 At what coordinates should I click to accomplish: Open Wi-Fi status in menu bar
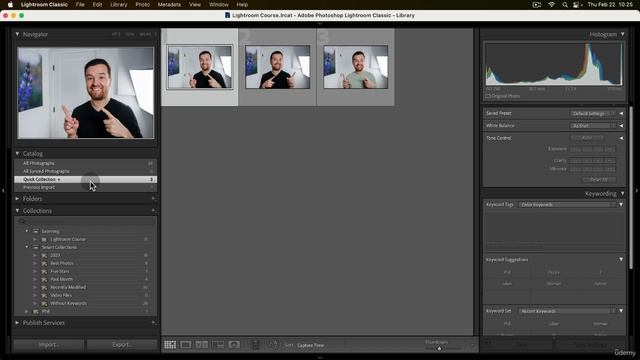[x=551, y=5]
